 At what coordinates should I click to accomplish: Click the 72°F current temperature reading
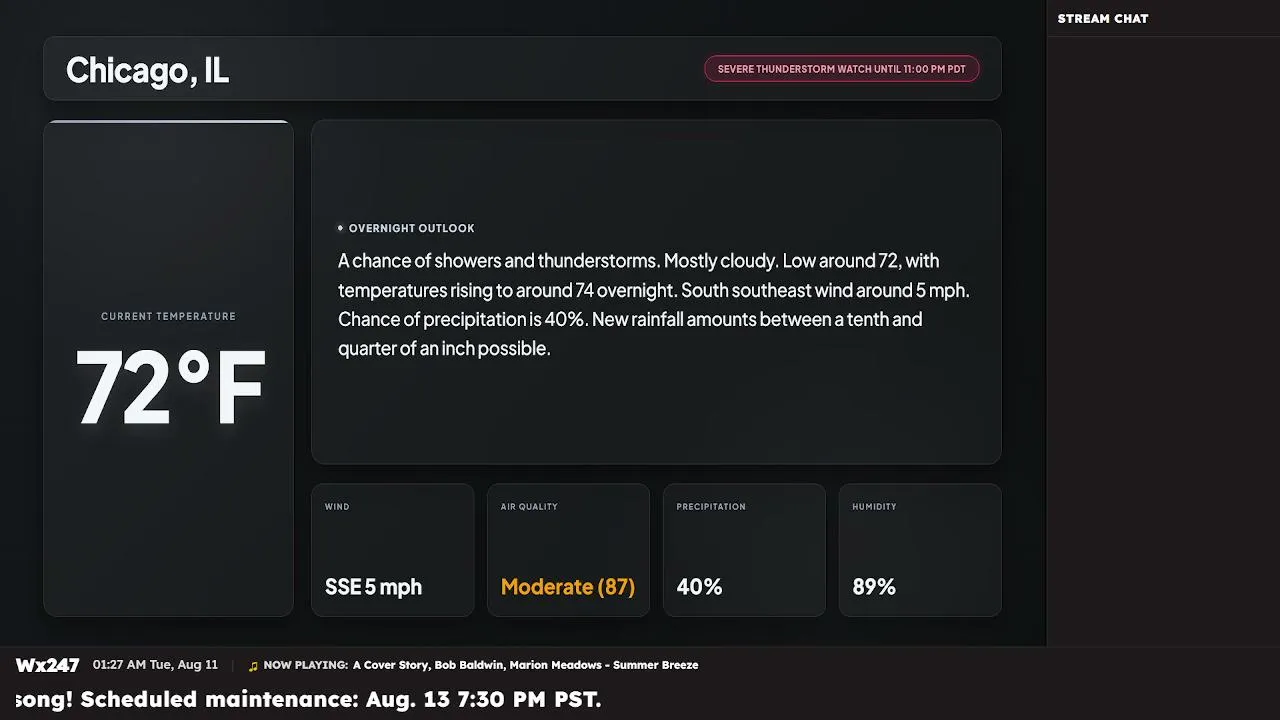click(170, 388)
